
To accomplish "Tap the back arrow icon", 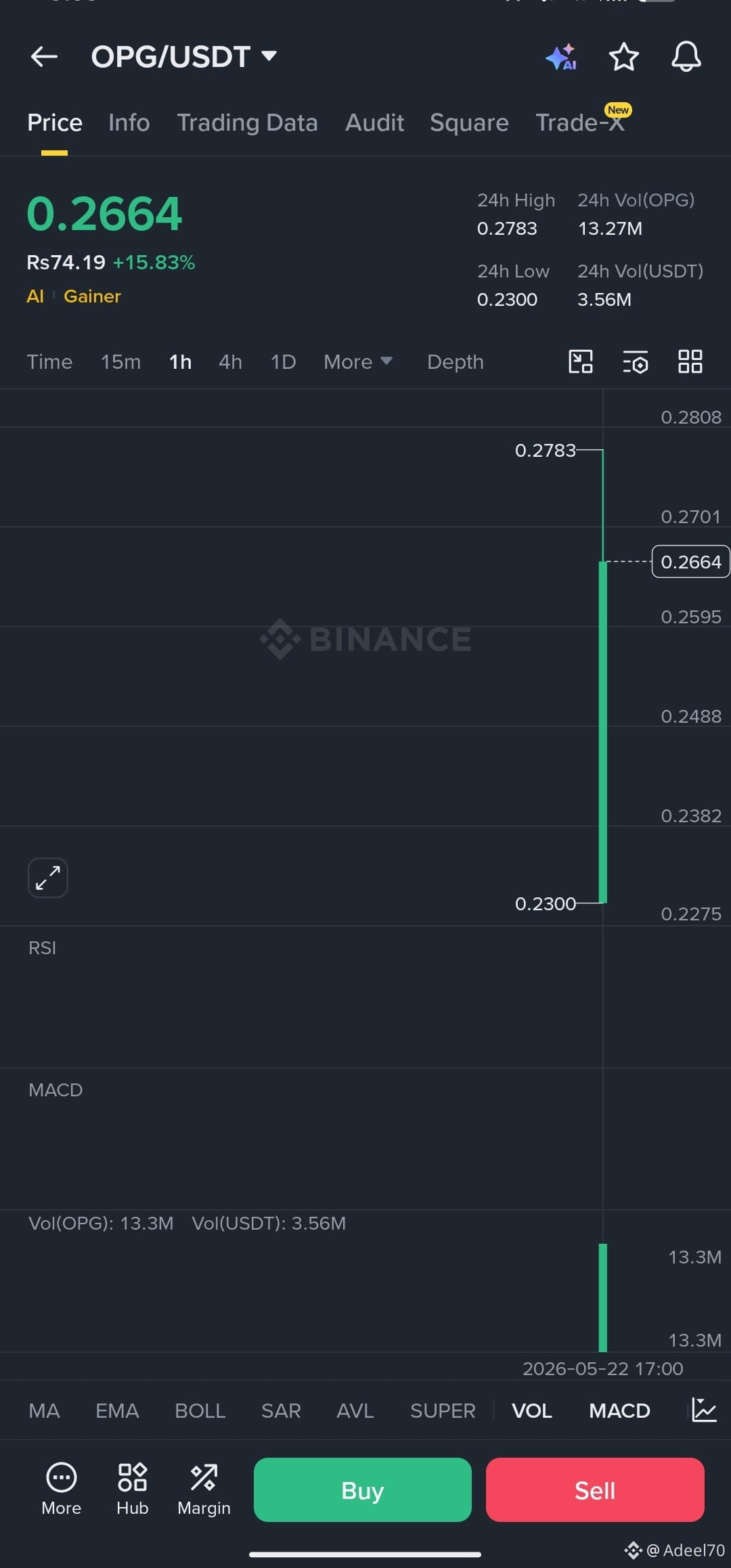I will point(44,57).
